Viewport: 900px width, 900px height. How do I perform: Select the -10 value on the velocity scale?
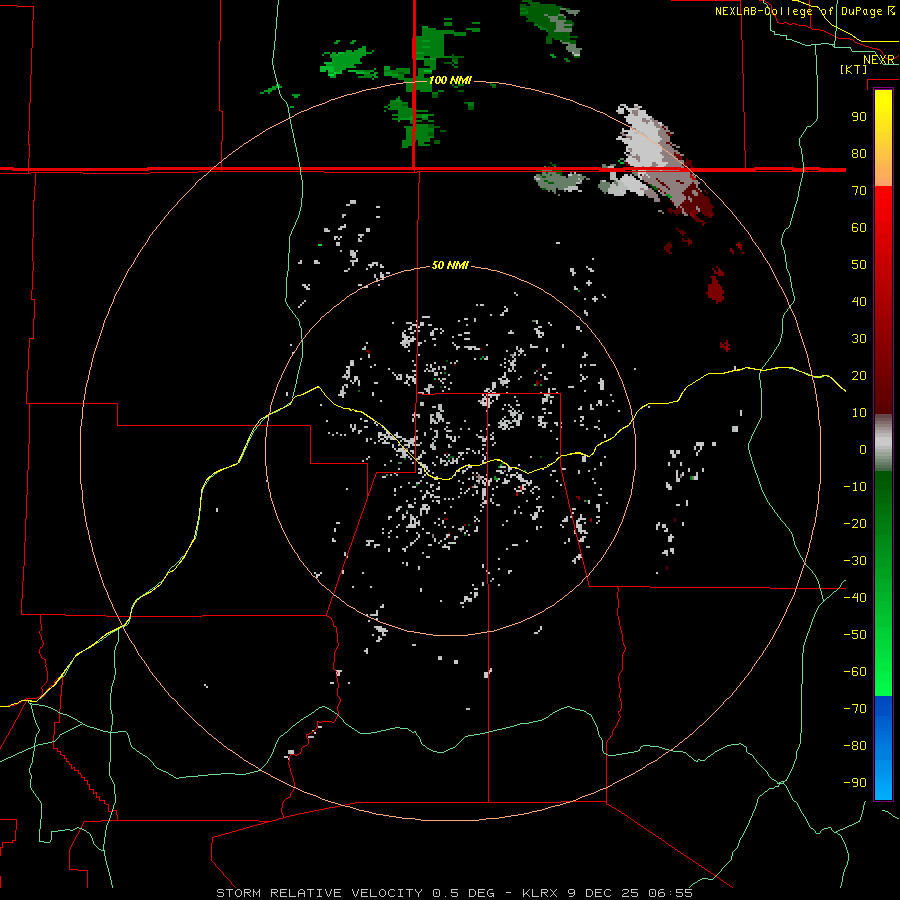pyautogui.click(x=855, y=487)
